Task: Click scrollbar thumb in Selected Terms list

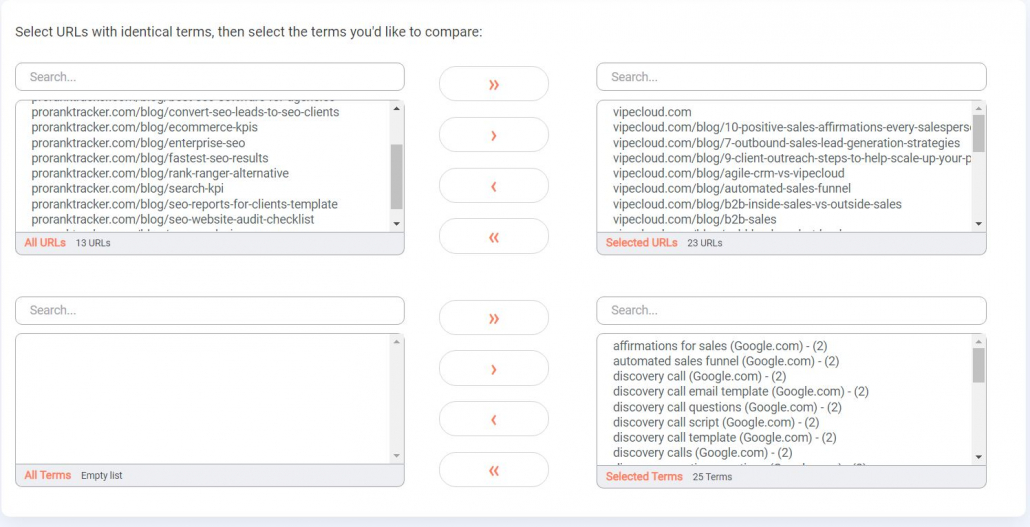Action: (x=978, y=365)
